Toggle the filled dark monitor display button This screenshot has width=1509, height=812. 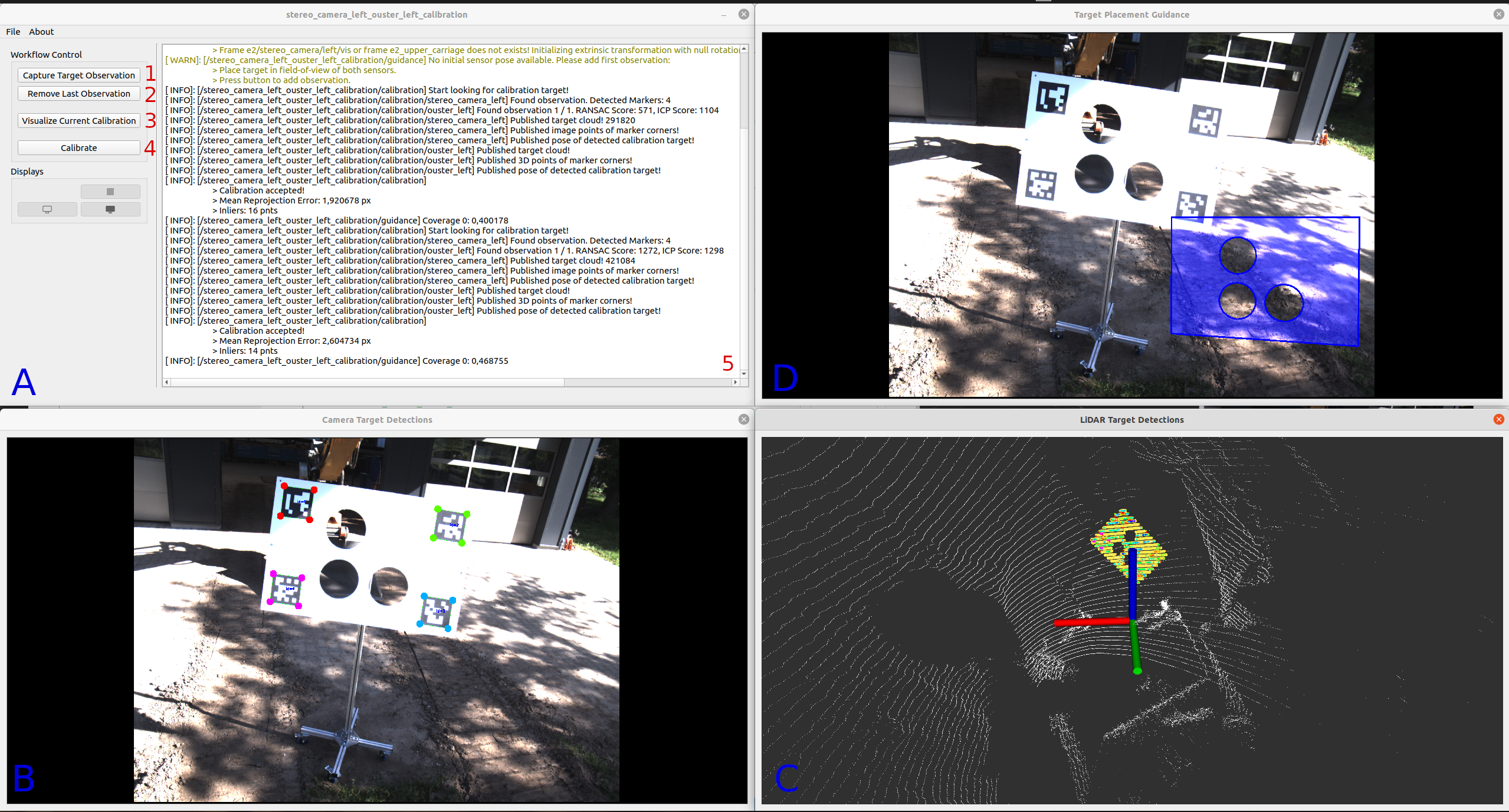tap(110, 209)
